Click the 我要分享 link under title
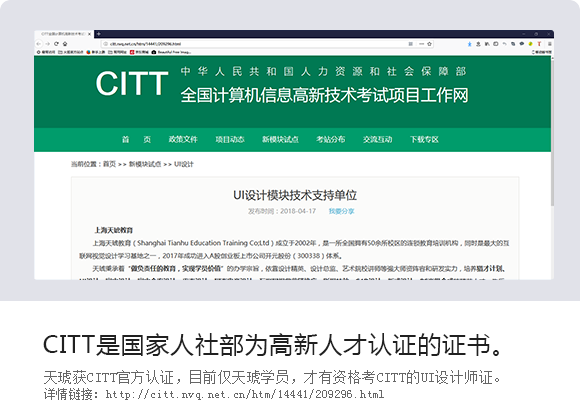Image resolution: width=580 pixels, height=419 pixels. (341, 211)
